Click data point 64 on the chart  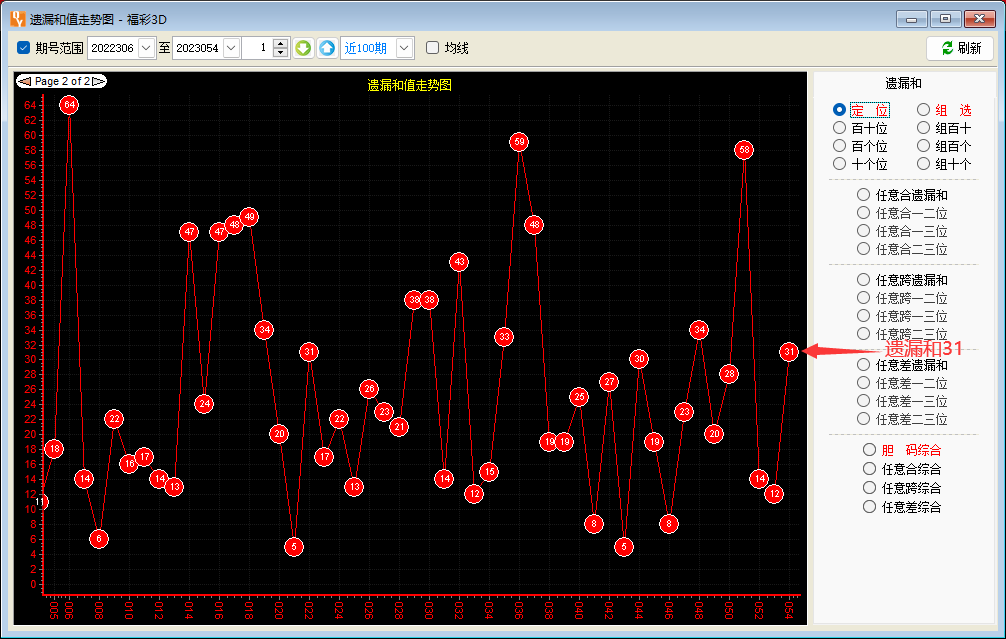coord(69,104)
